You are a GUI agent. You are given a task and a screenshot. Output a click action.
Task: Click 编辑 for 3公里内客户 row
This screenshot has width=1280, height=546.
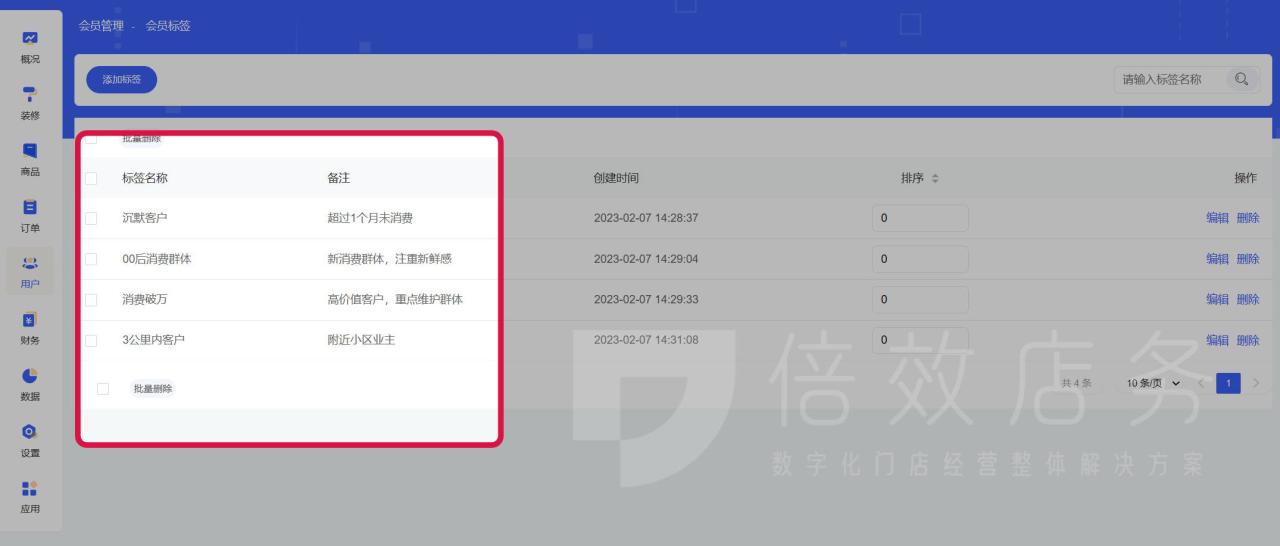1217,340
